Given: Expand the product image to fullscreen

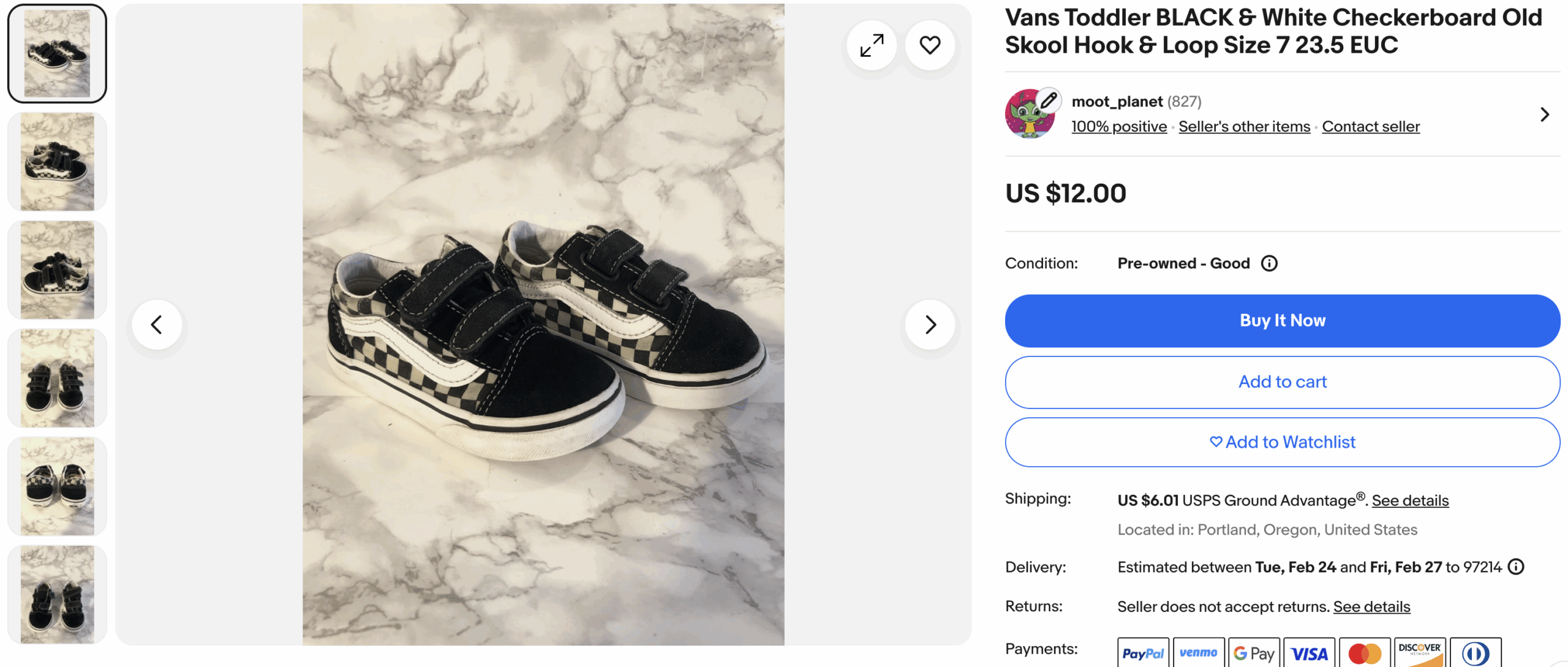Looking at the screenshot, I should point(872,45).
